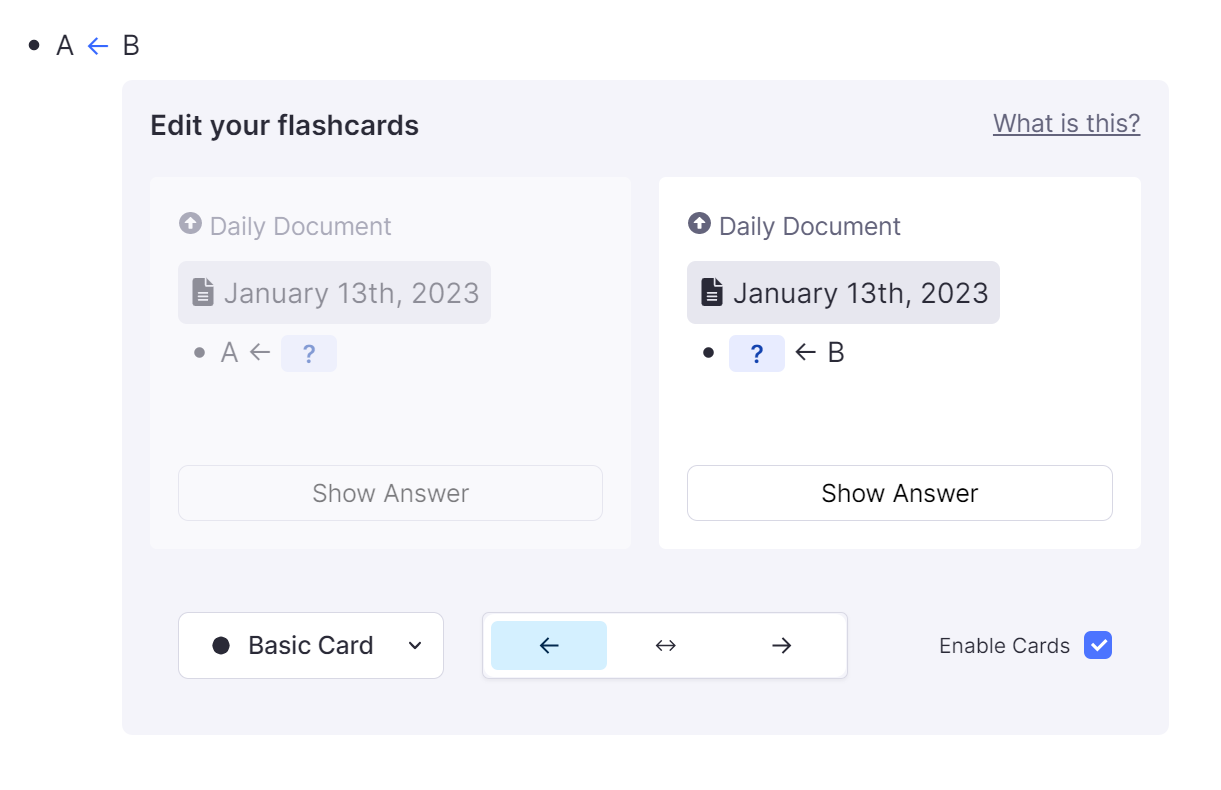This screenshot has width=1221, height=790.
Task: Click Show Answer on the right flashcard
Action: [899, 493]
